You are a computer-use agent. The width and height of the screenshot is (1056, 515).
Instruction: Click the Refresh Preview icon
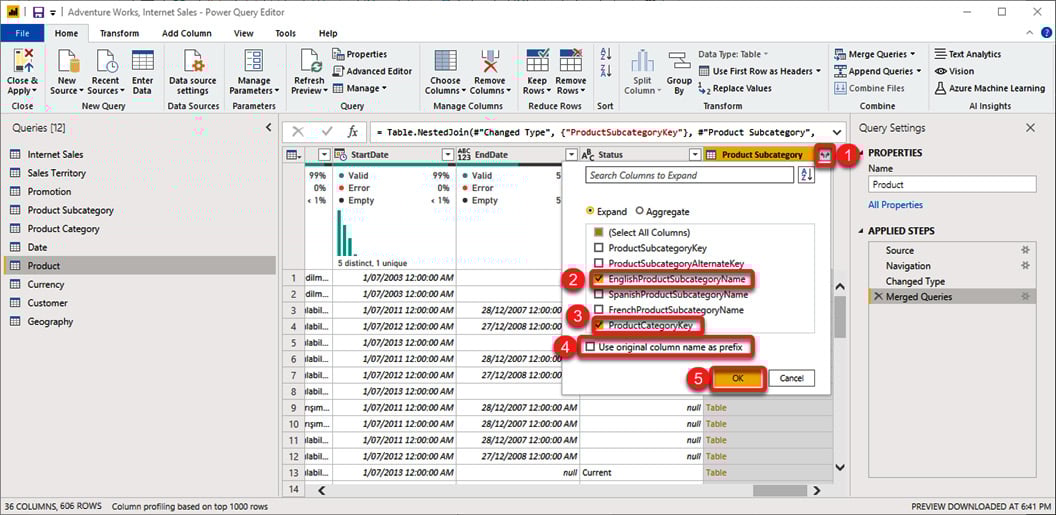point(310,62)
